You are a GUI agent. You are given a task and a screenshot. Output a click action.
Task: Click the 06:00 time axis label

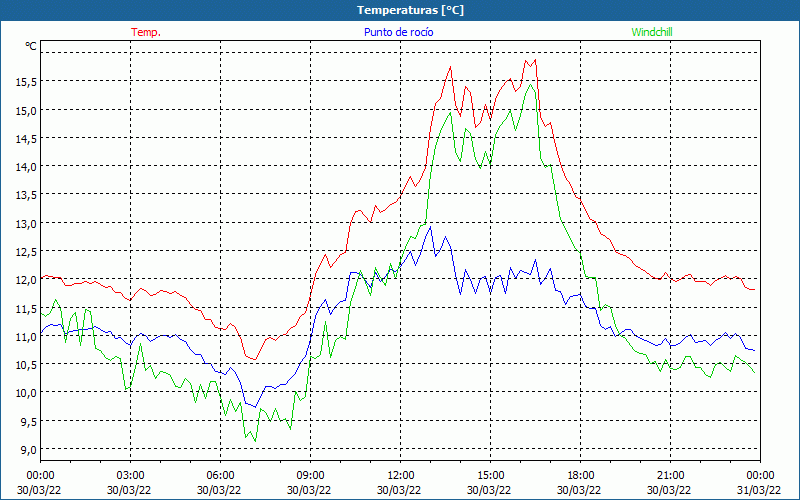[220, 476]
